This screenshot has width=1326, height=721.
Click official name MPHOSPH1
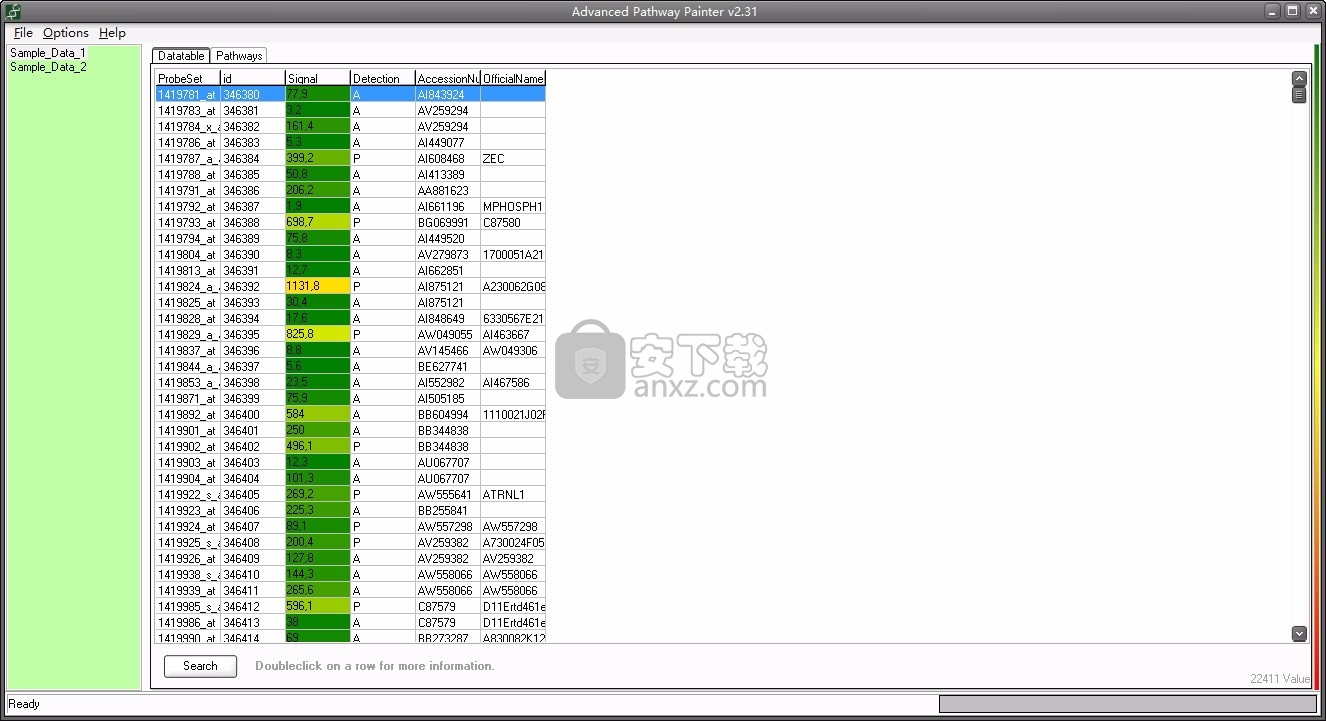(513, 206)
